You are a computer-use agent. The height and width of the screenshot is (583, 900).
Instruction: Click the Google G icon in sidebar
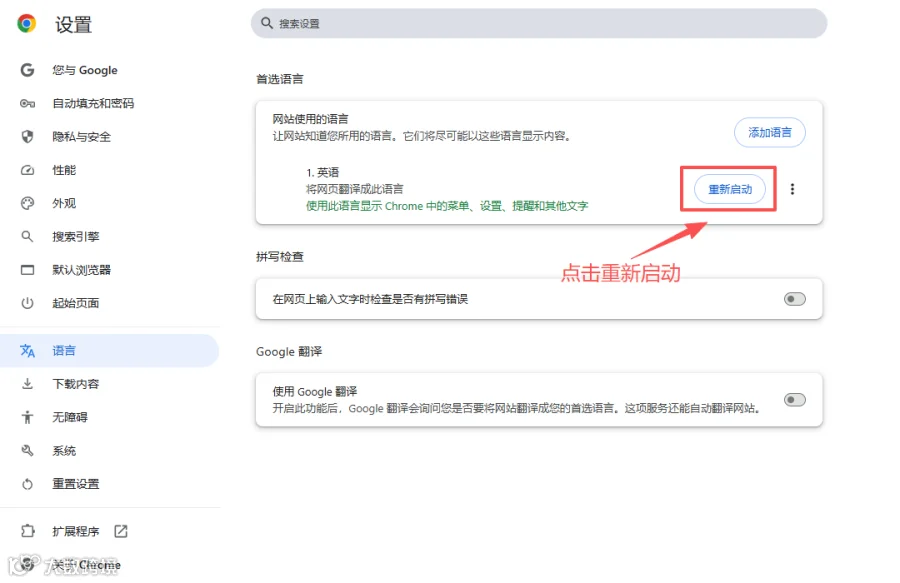[27, 70]
